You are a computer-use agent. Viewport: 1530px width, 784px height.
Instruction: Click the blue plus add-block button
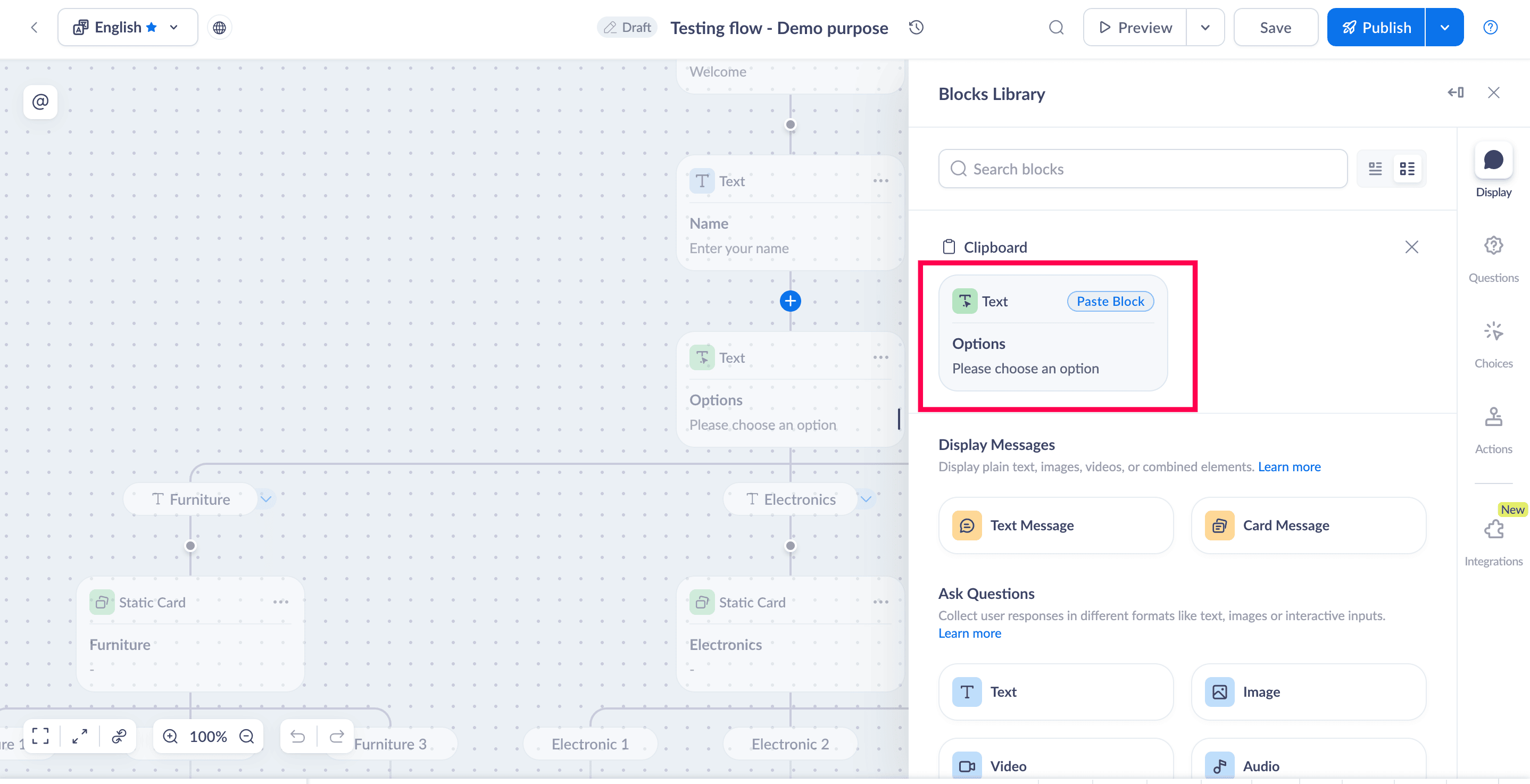(x=790, y=301)
